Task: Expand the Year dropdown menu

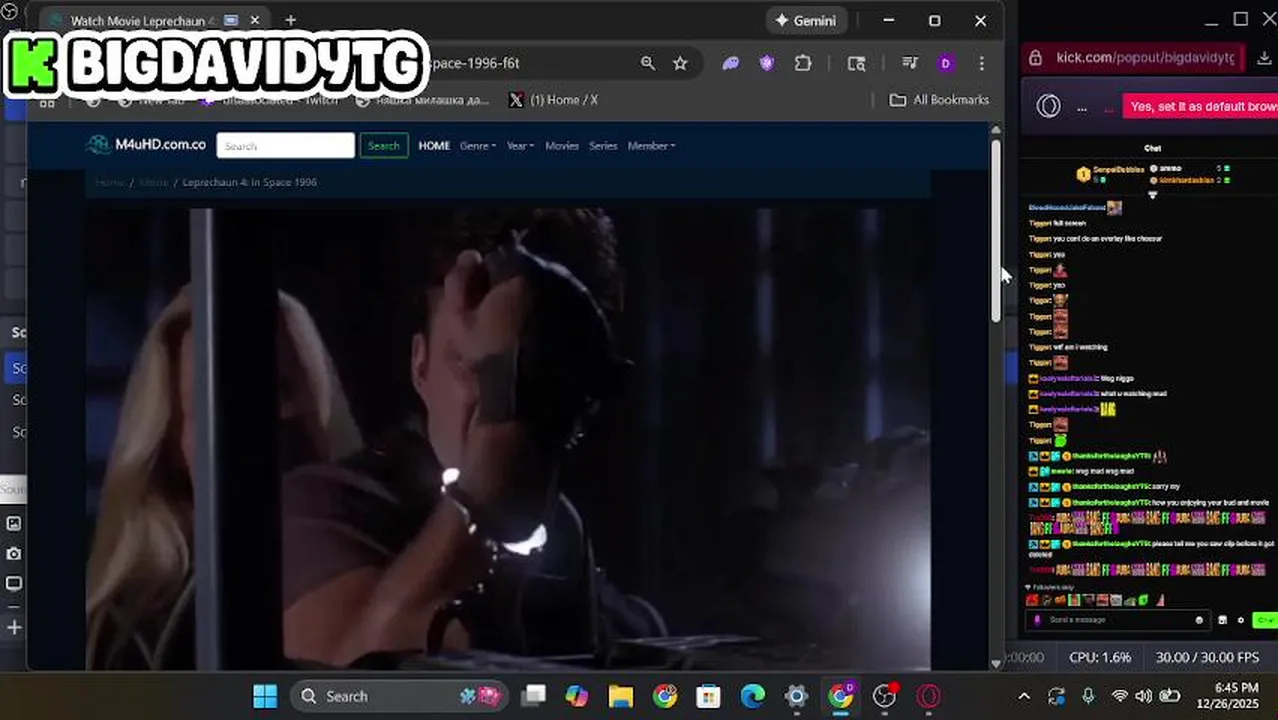Action: click(x=520, y=146)
